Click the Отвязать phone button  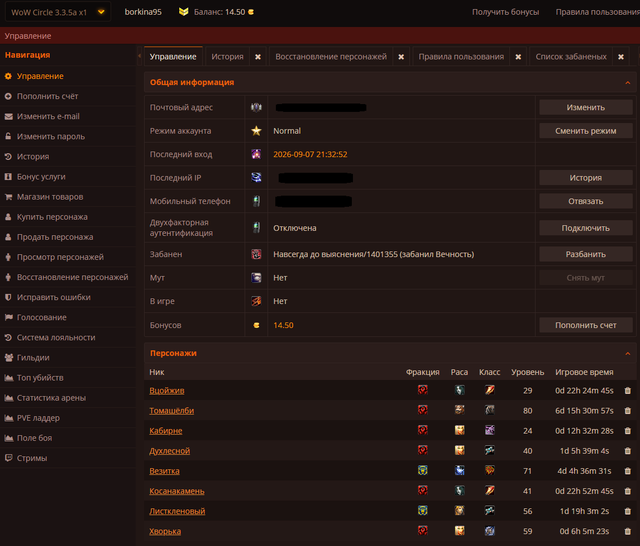coord(586,201)
